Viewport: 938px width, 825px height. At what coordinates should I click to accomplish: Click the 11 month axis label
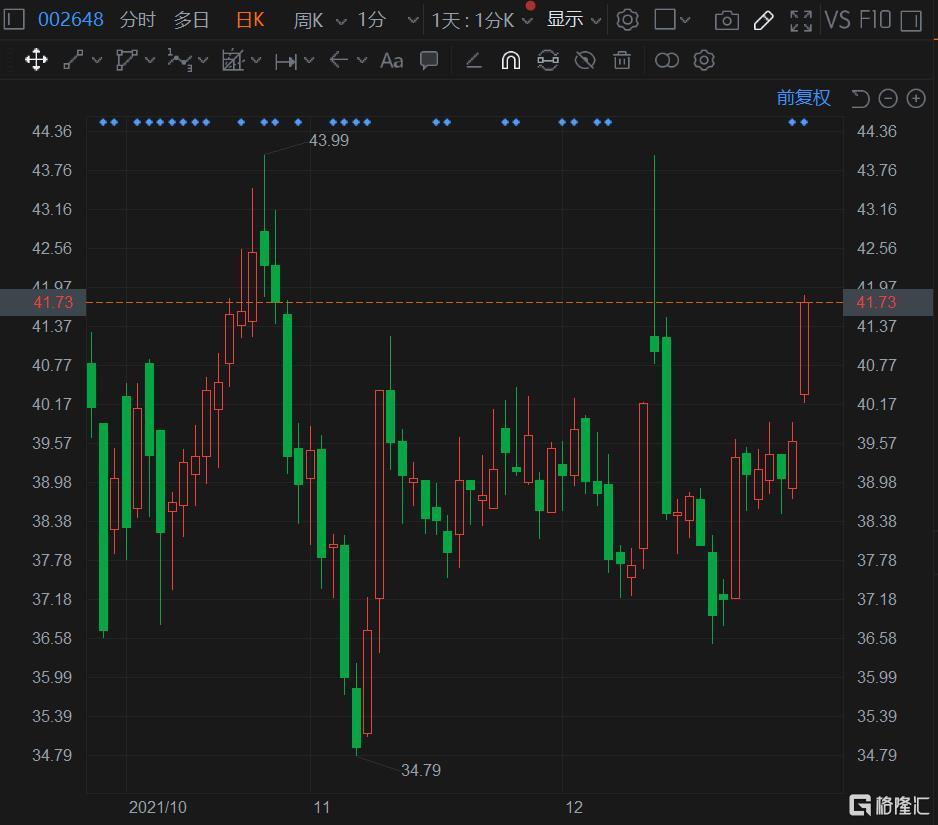(x=322, y=808)
